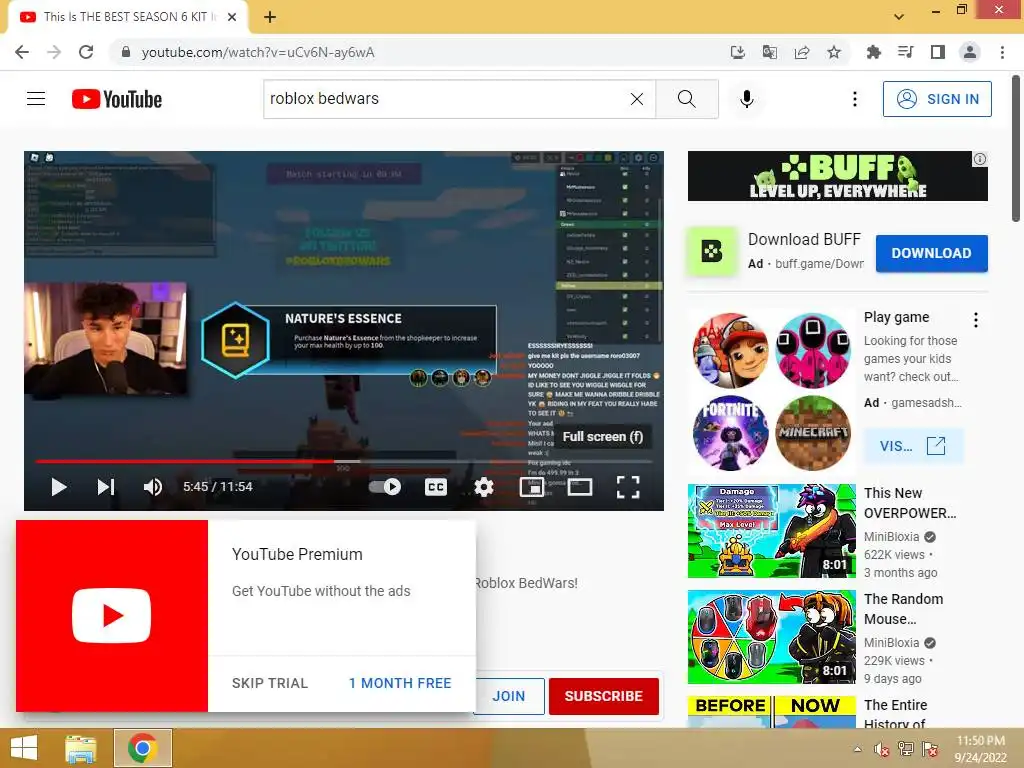
Task: Enable theater mode
Action: 580,487
